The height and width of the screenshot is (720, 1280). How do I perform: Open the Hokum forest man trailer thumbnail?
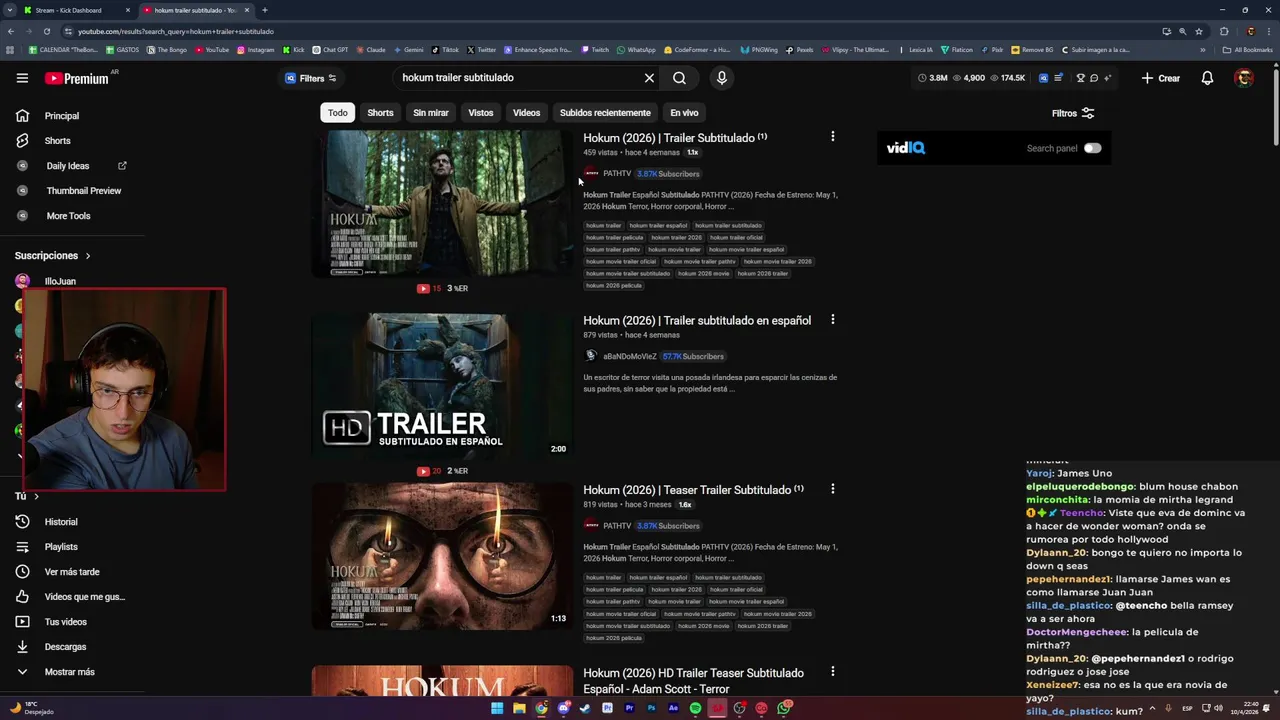(442, 204)
